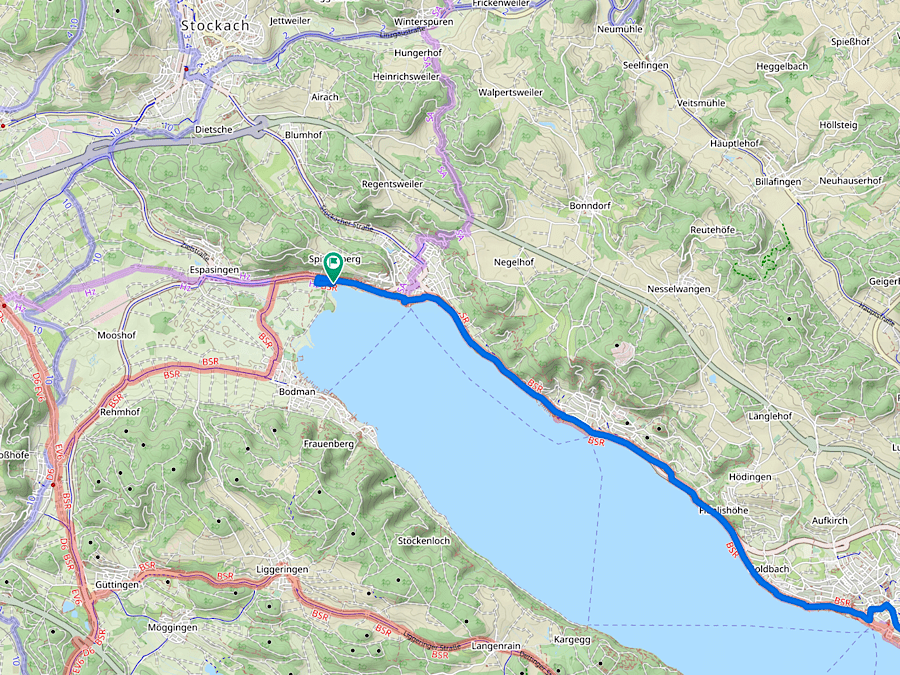Click the Aufkirch place label
Image resolution: width=900 pixels, height=675 pixels.
(x=829, y=521)
